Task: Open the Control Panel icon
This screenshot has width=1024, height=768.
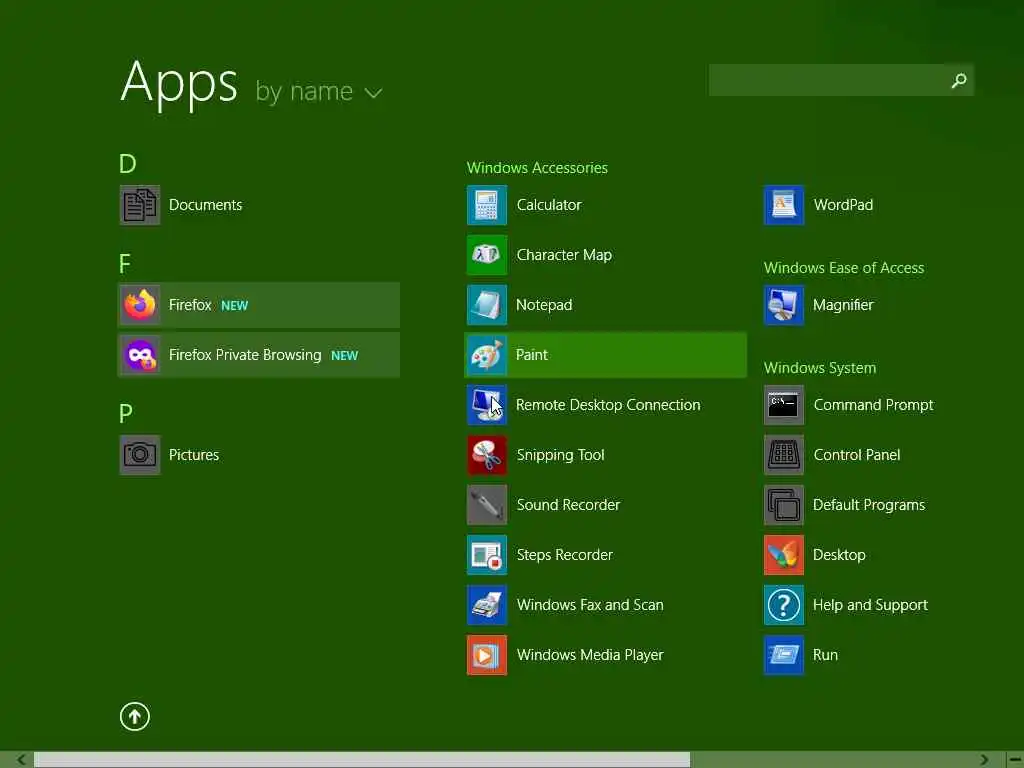Action: click(x=784, y=455)
